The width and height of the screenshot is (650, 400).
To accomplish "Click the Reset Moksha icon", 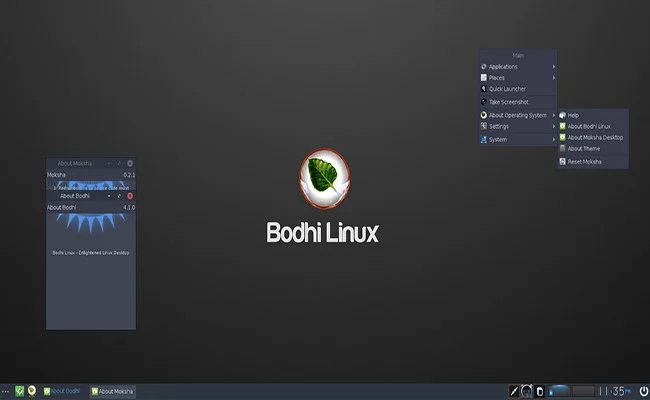I will coord(563,162).
